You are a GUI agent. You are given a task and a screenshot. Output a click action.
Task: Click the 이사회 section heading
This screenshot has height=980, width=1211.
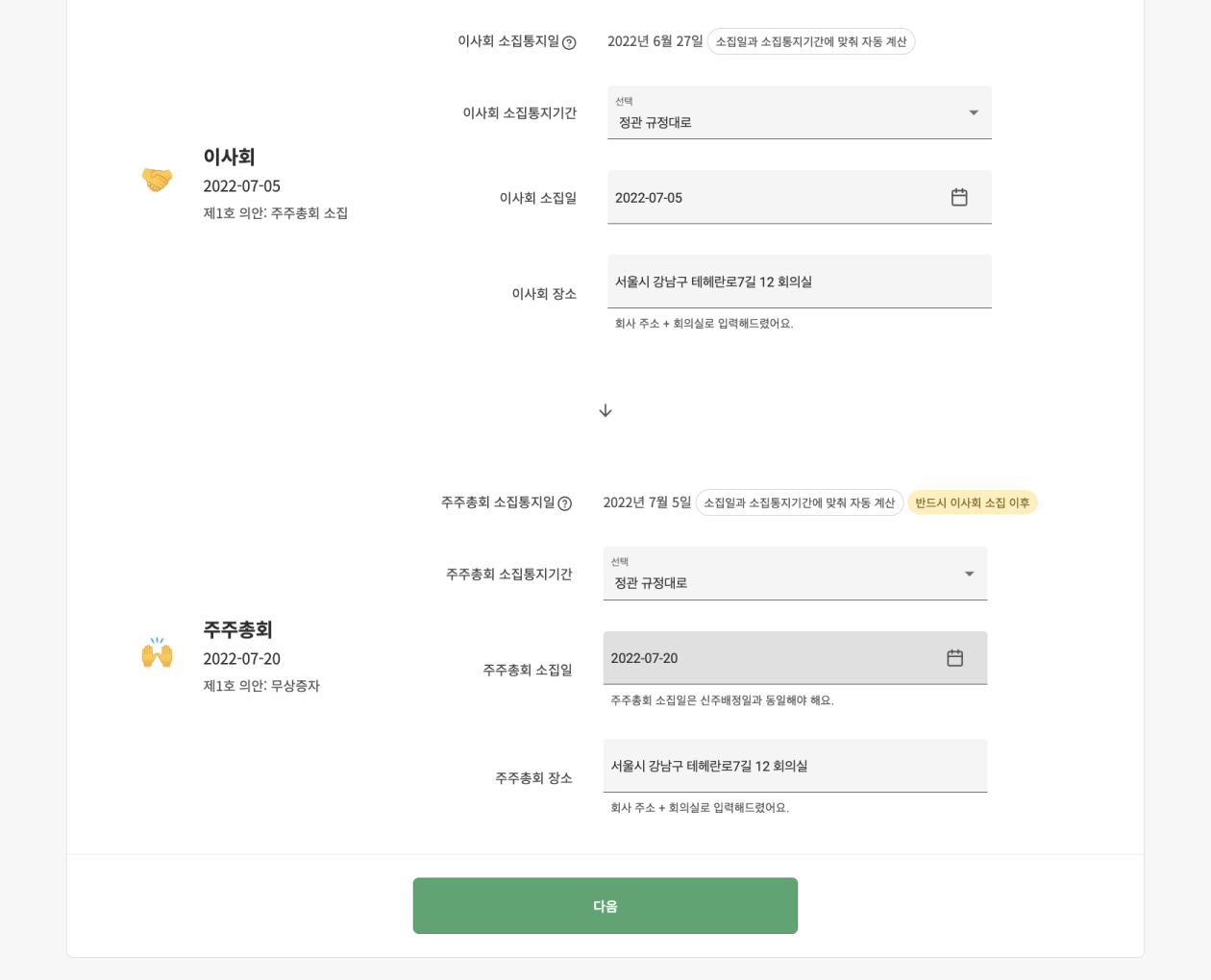click(229, 157)
